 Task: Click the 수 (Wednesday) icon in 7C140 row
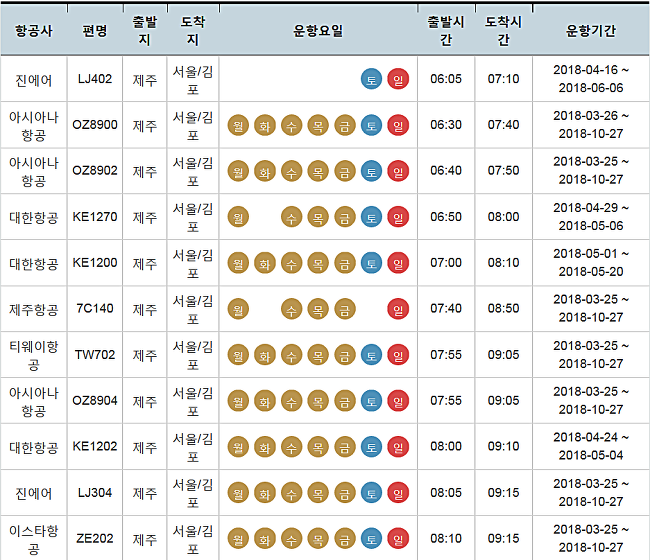click(x=291, y=309)
